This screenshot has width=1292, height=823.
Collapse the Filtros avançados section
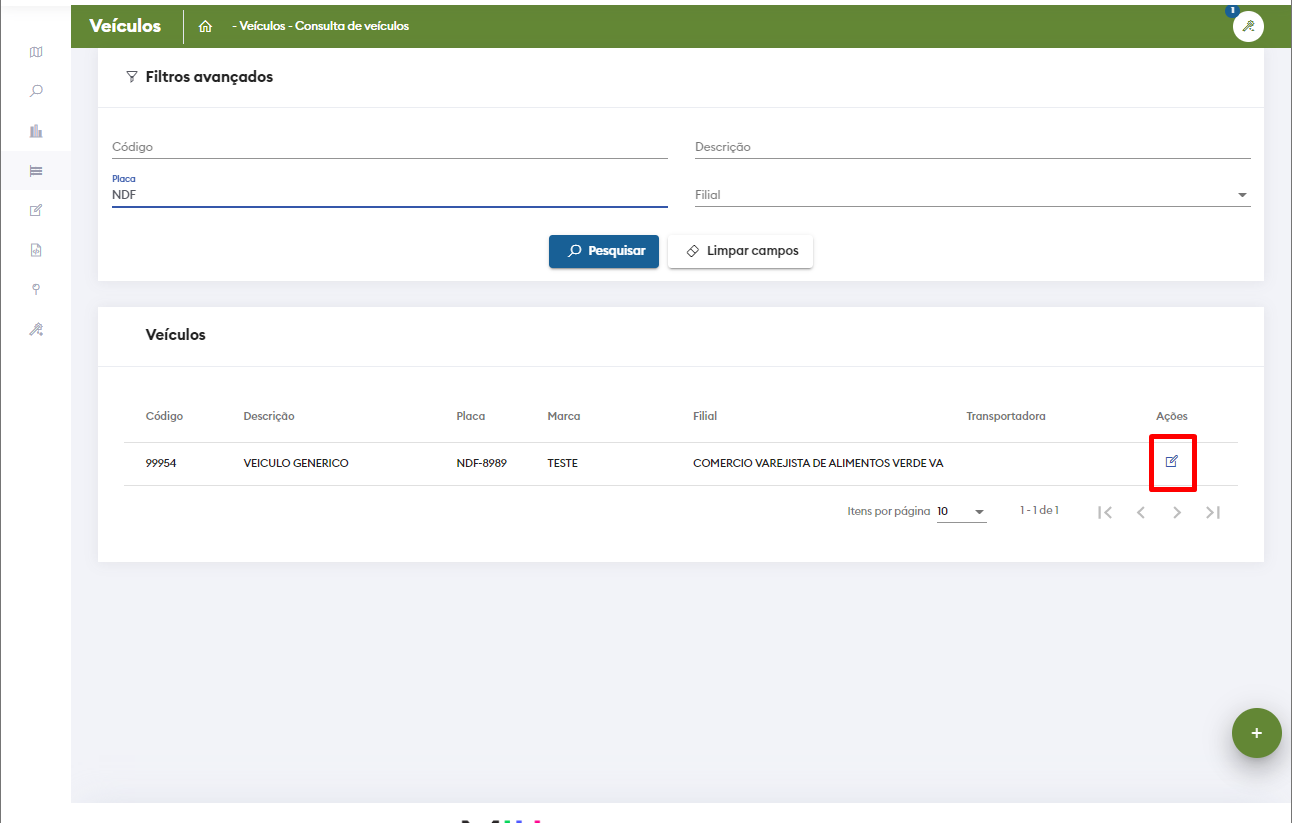coord(200,77)
